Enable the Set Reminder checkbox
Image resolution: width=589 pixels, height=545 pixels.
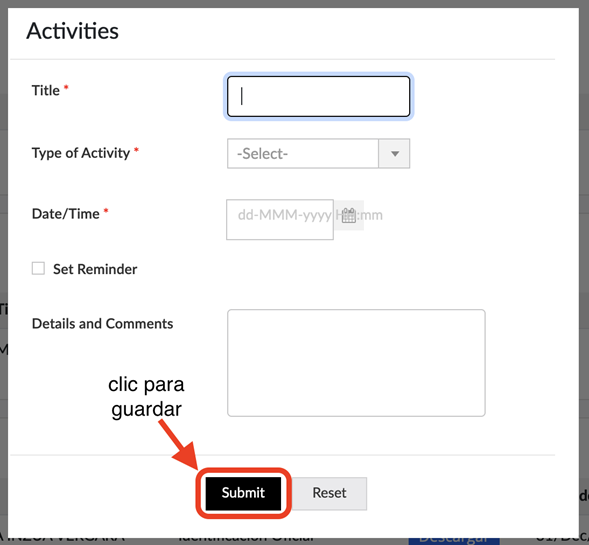click(38, 269)
